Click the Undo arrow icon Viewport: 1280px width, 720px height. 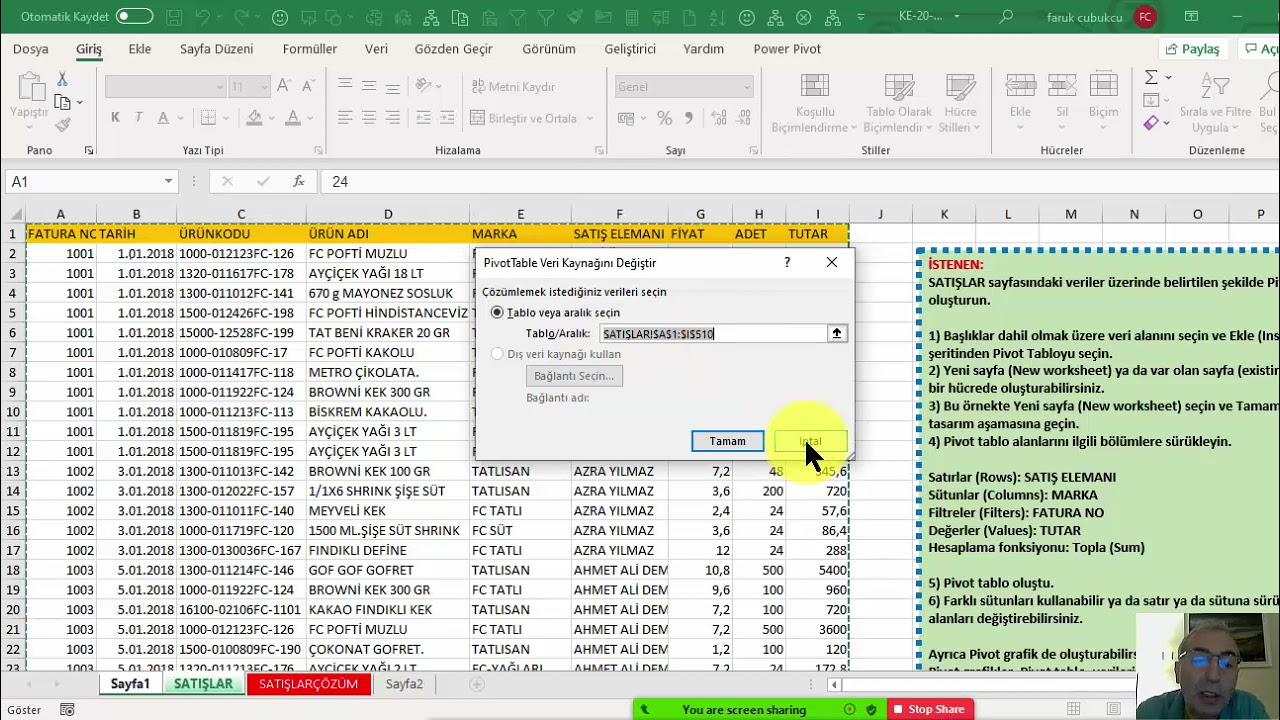tap(204, 17)
